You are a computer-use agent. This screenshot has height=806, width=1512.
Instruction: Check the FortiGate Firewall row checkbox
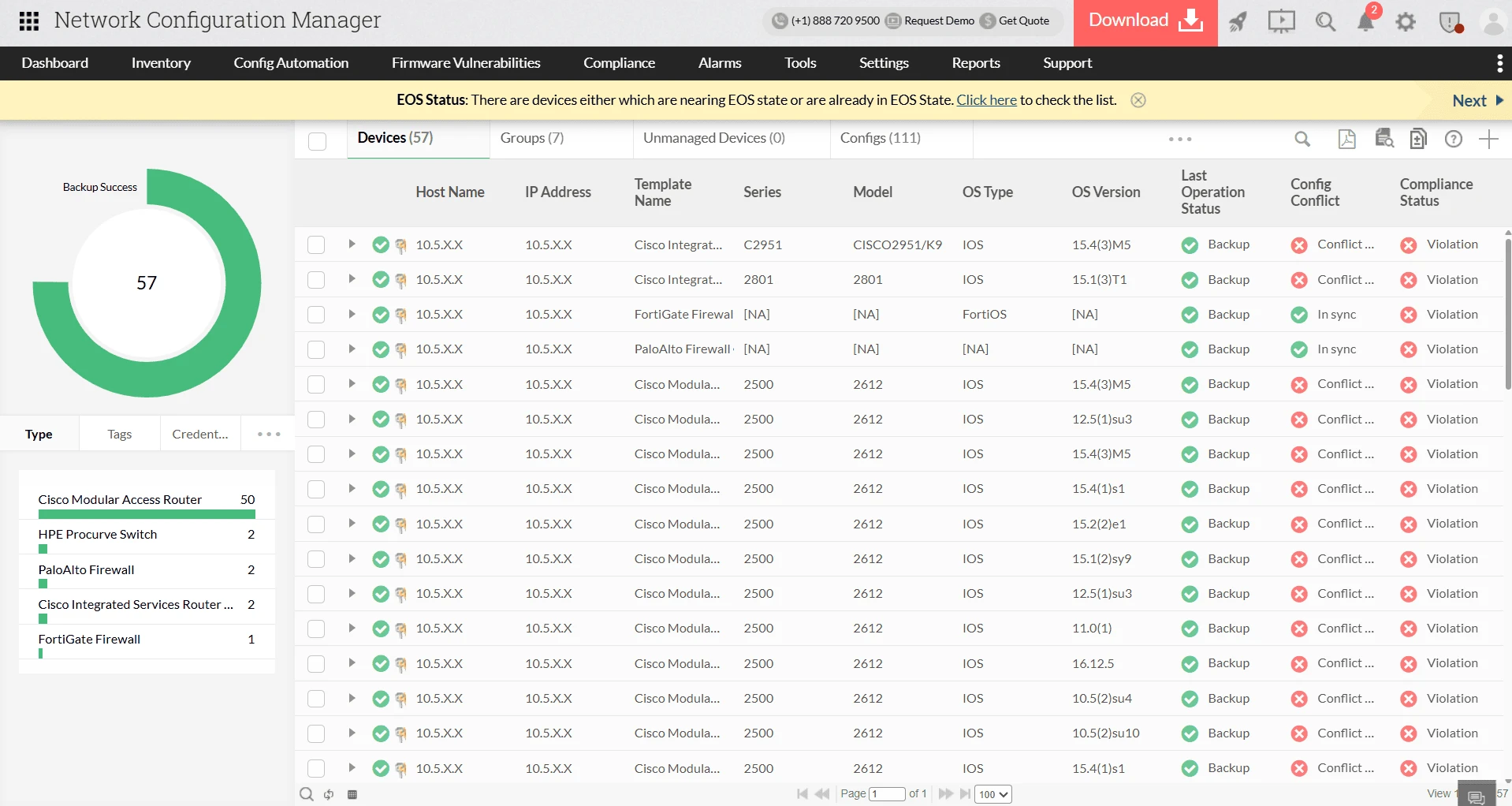pos(315,314)
